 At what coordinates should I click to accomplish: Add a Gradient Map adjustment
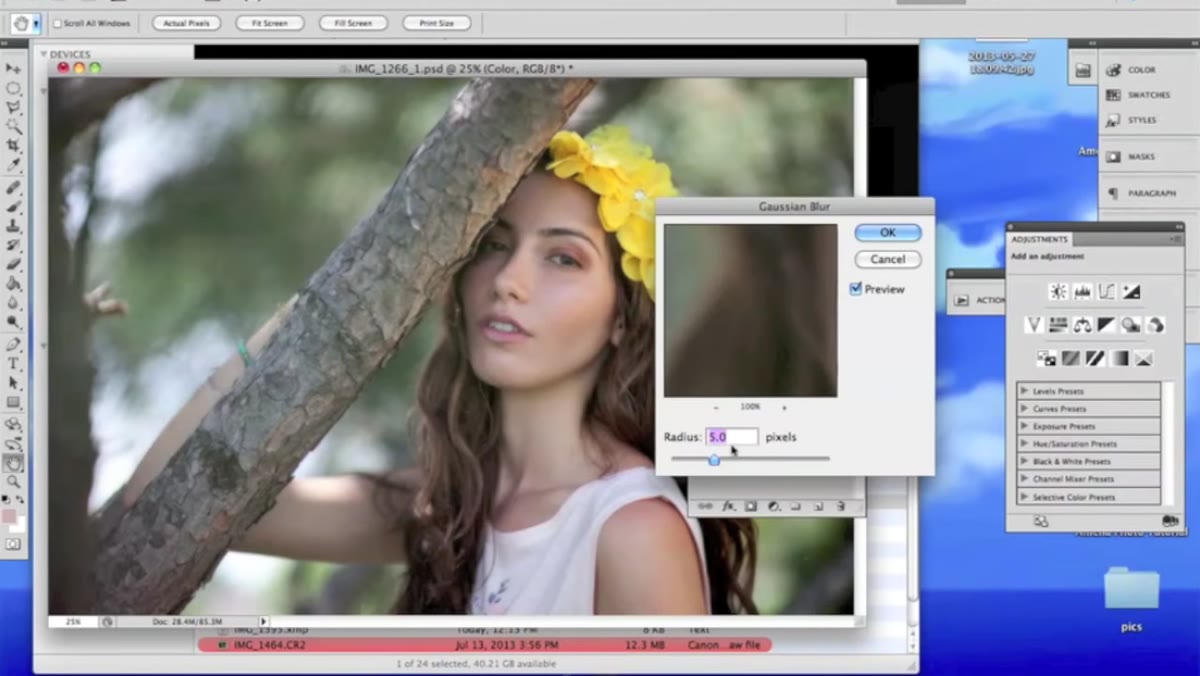(1119, 358)
